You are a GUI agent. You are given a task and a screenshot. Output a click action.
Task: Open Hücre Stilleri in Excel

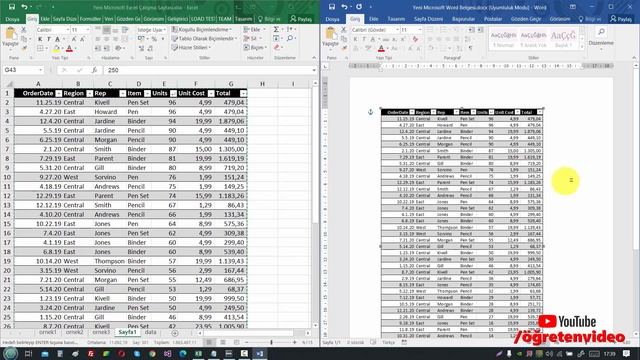(191, 47)
